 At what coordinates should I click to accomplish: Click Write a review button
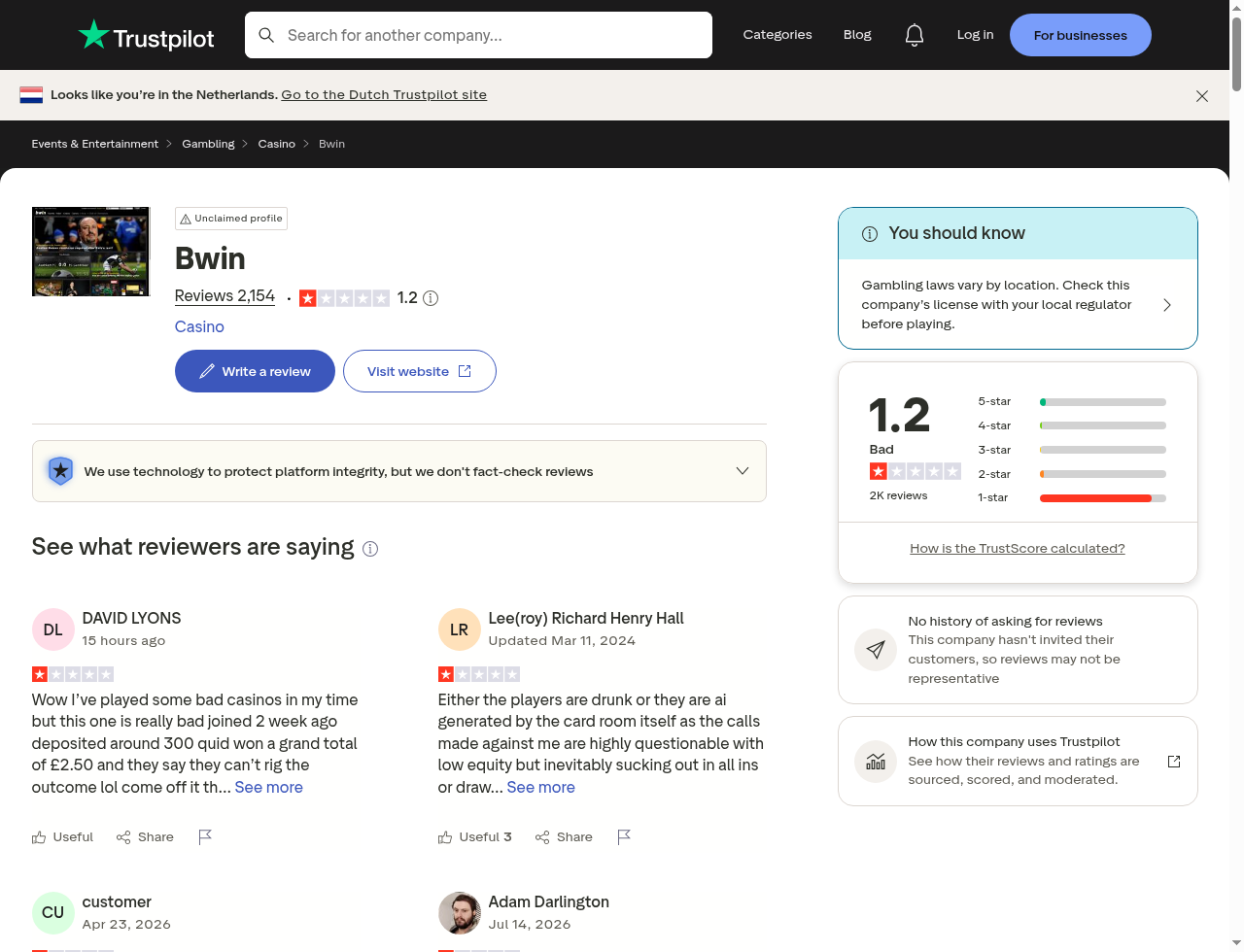[x=255, y=371]
